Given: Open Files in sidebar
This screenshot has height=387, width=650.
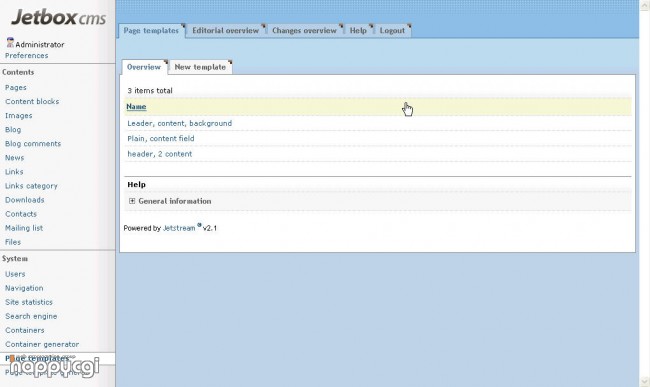Looking at the screenshot, I should point(13,242).
